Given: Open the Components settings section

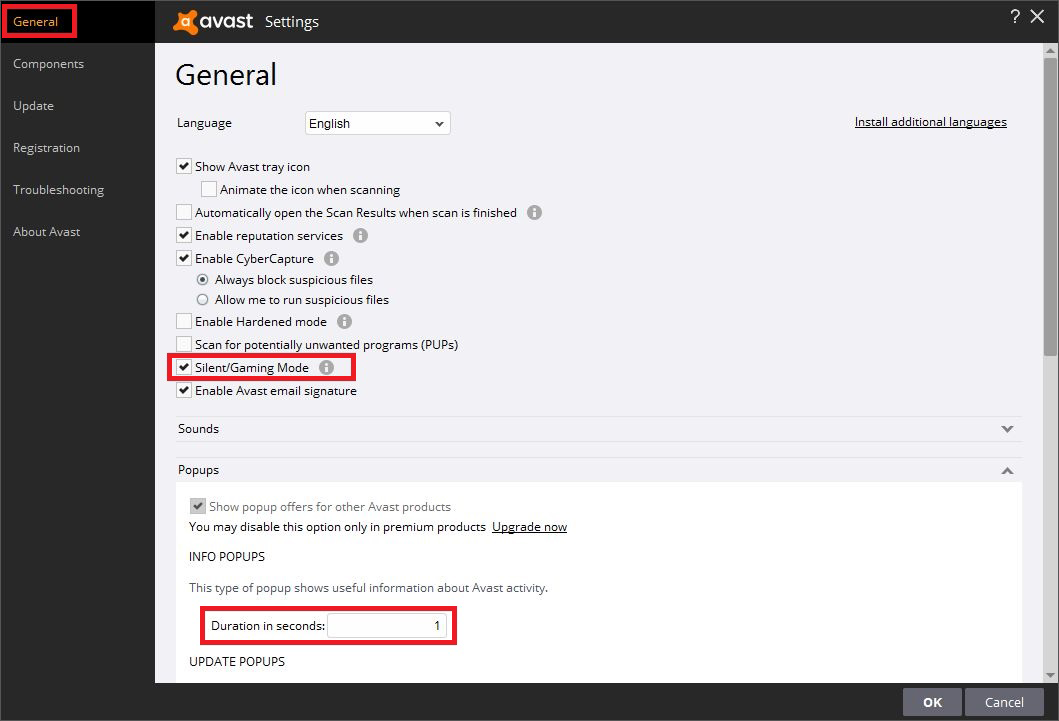Looking at the screenshot, I should (x=49, y=63).
